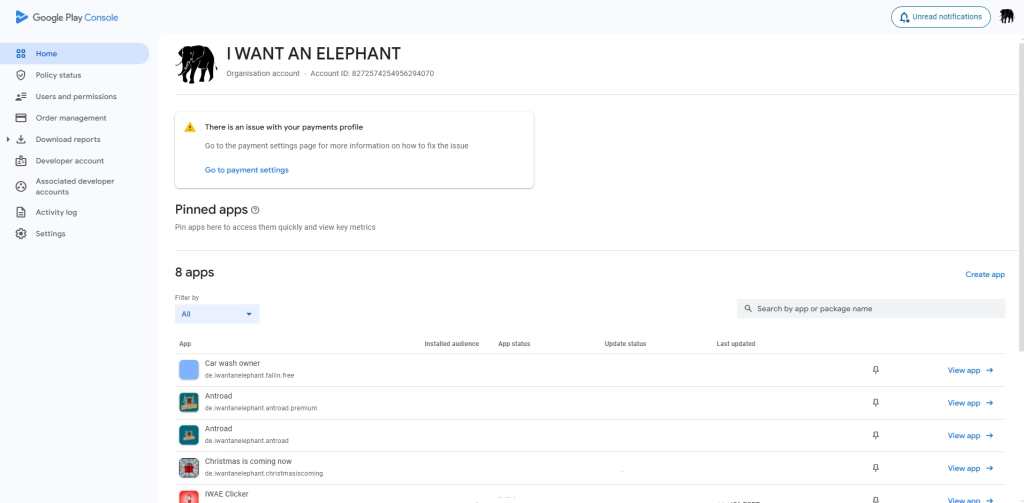Click IWAE Clicker app name
1024x503 pixels.
coord(227,494)
